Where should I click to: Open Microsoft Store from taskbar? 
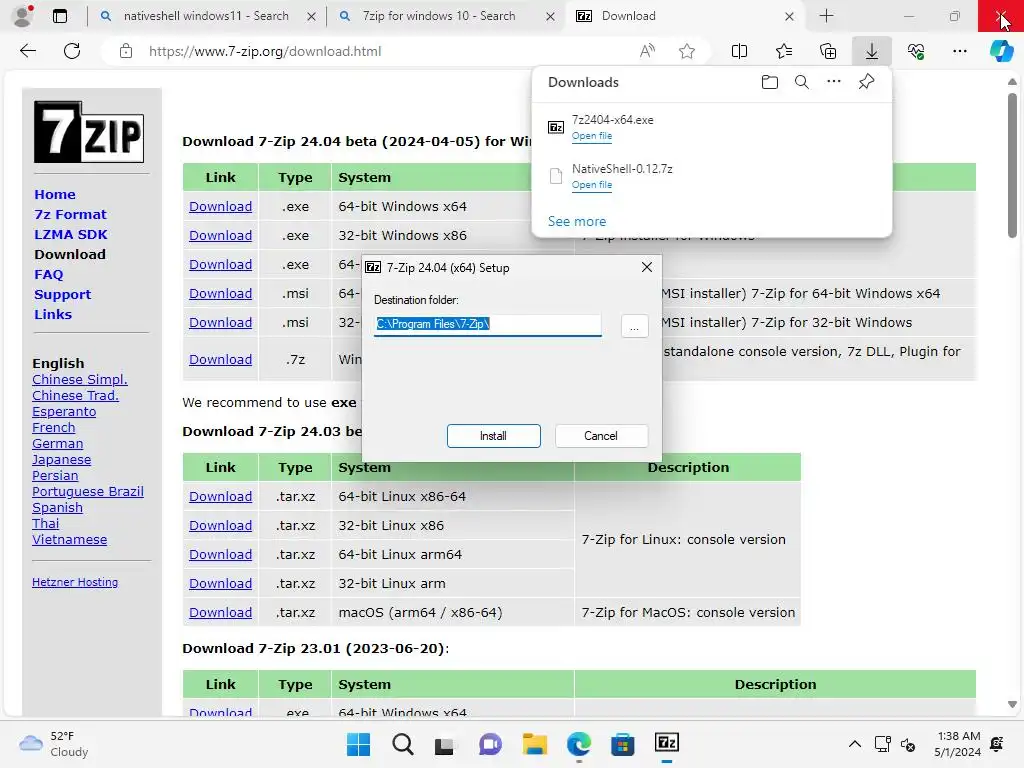[622, 744]
